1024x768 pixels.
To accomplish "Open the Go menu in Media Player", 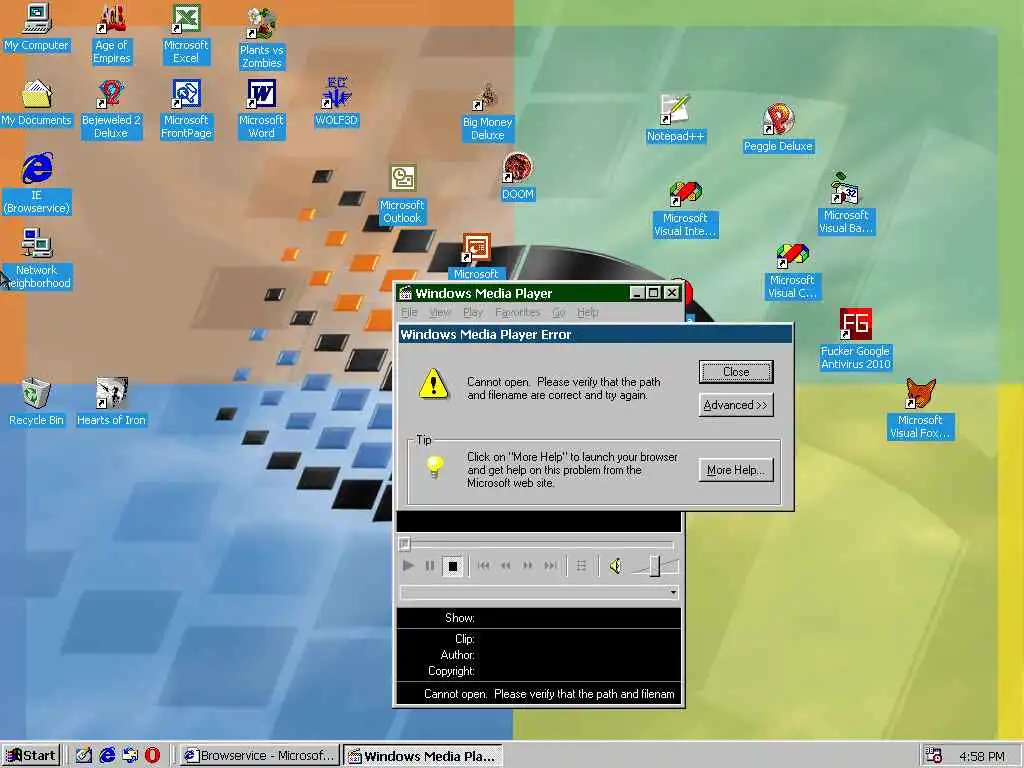I will click(558, 312).
